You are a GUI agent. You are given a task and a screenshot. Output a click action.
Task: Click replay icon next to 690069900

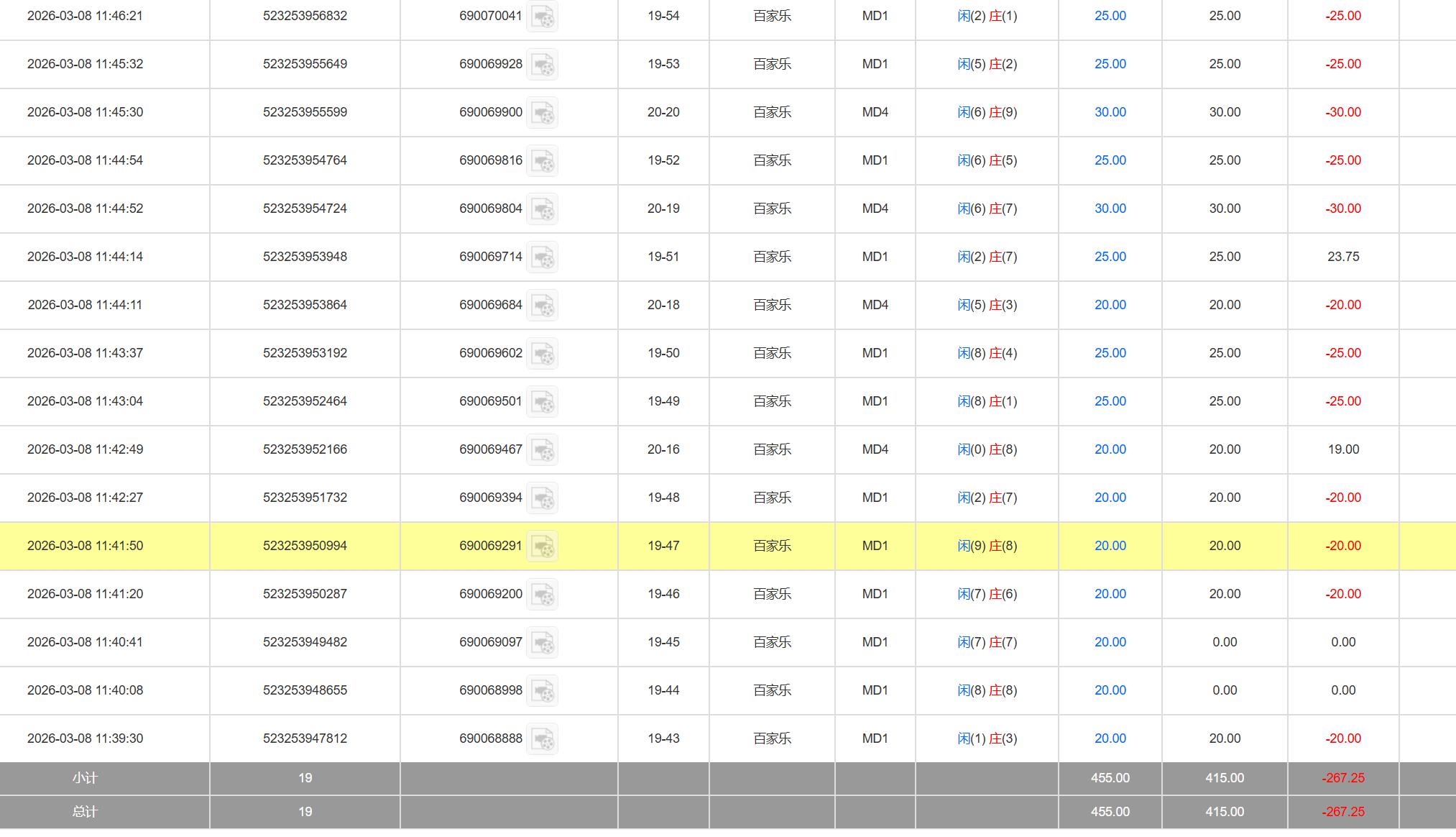[543, 113]
